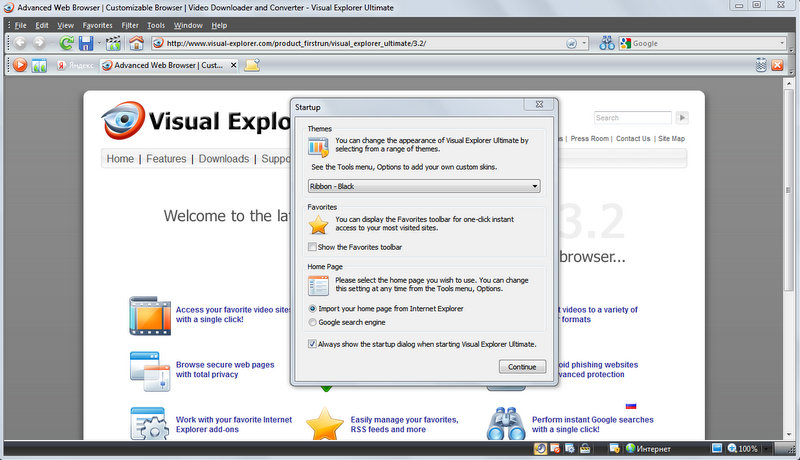Click the orange play button icon in tab bar
The width and height of the screenshot is (800, 460).
tap(20, 65)
